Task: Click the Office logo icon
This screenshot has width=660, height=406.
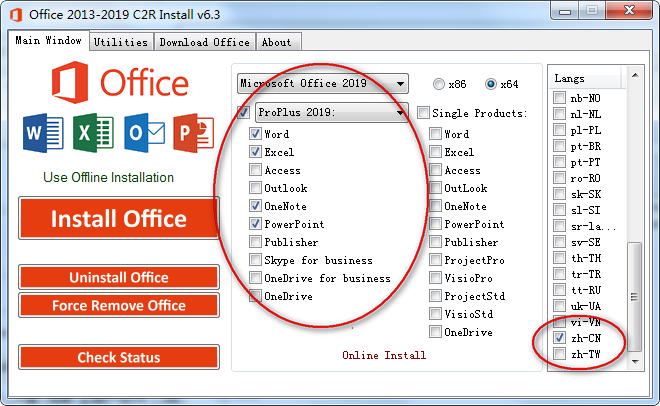Action: 68,84
